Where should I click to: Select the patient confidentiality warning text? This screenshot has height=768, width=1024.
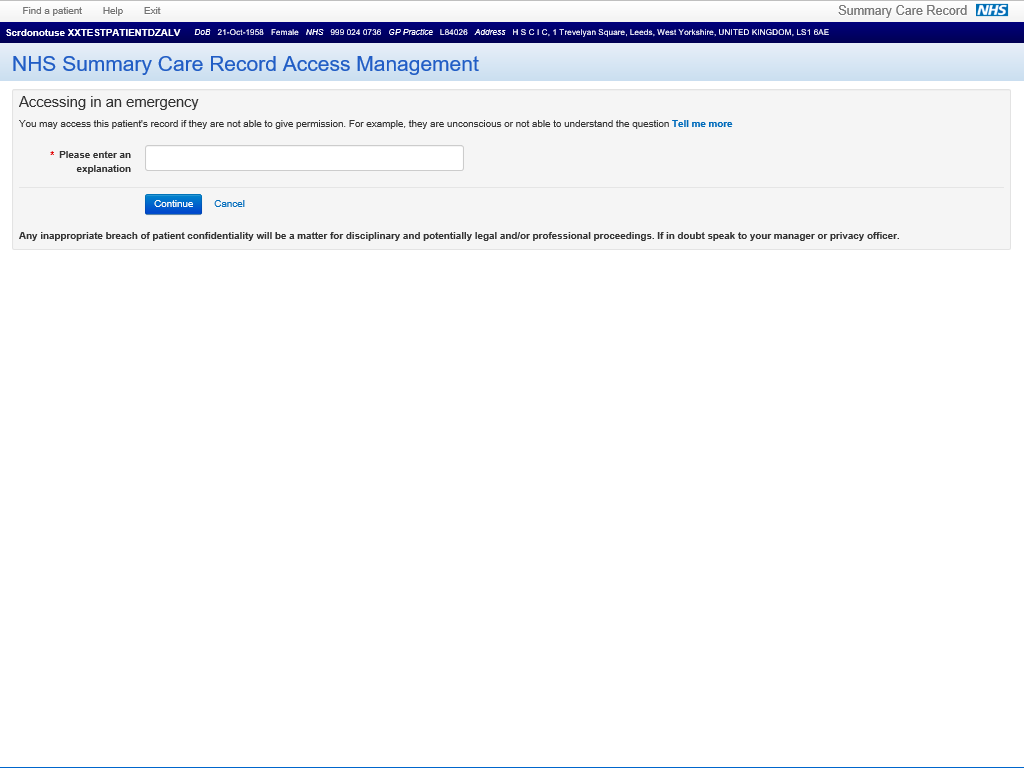click(459, 236)
